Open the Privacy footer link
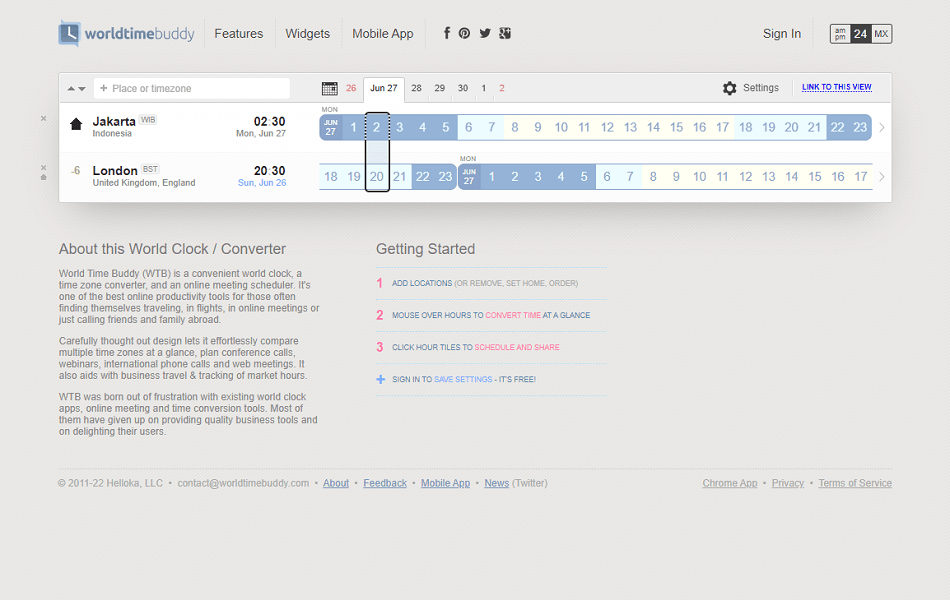950x600 pixels. click(788, 483)
